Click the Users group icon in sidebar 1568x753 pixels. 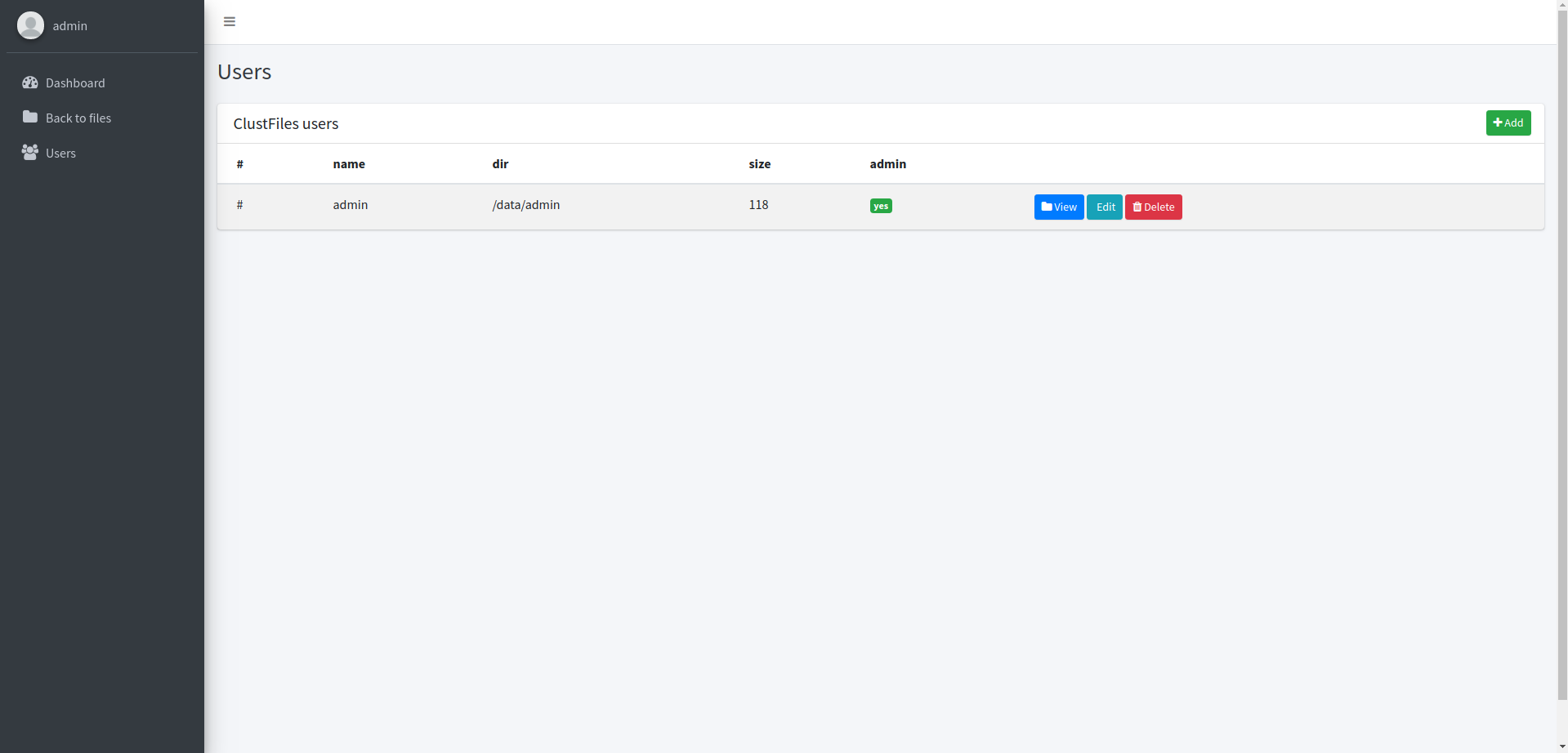tap(30, 152)
